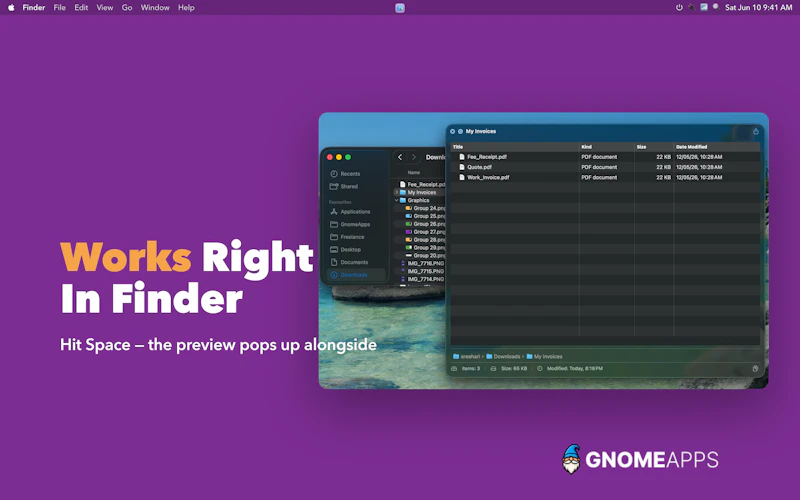Image resolution: width=800 pixels, height=500 pixels.
Task: Open the Help menu
Action: (186, 8)
